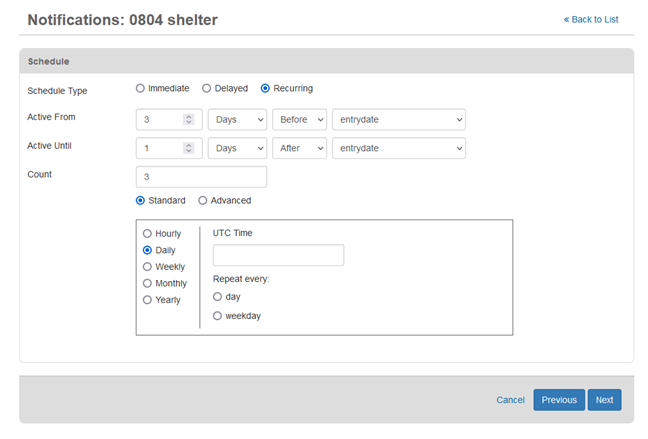Select the Recurring schedule type
The height and width of the screenshot is (439, 648).
point(265,88)
